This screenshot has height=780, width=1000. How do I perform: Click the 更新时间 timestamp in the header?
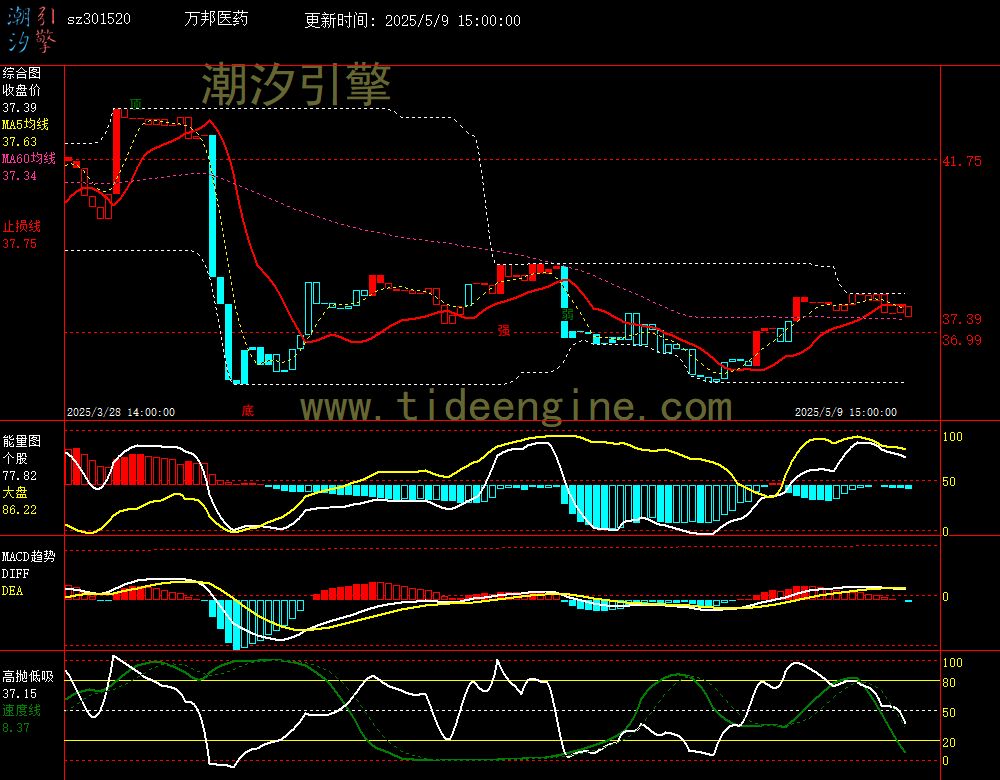(x=412, y=20)
